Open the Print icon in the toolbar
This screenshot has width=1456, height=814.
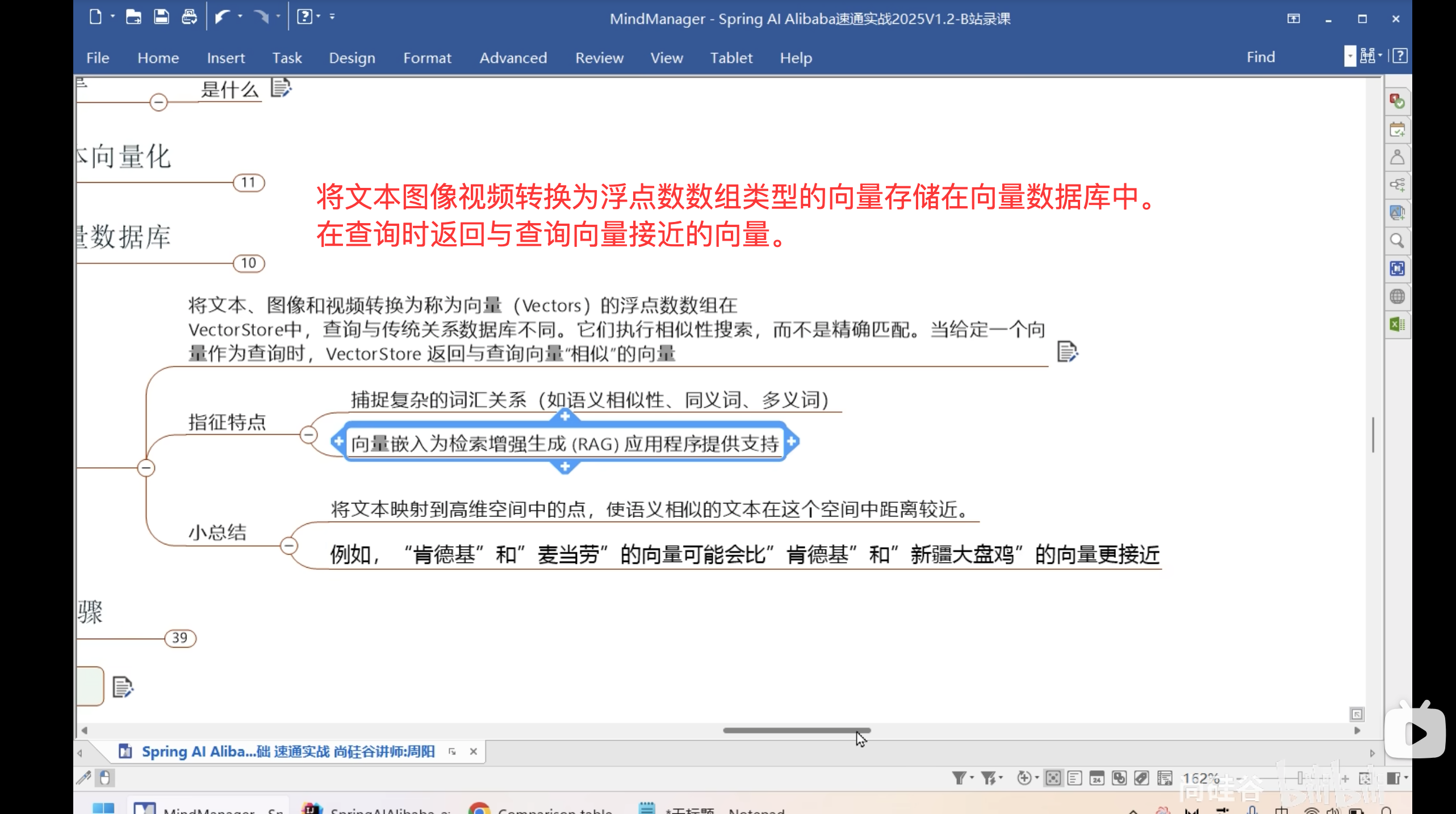point(189,17)
